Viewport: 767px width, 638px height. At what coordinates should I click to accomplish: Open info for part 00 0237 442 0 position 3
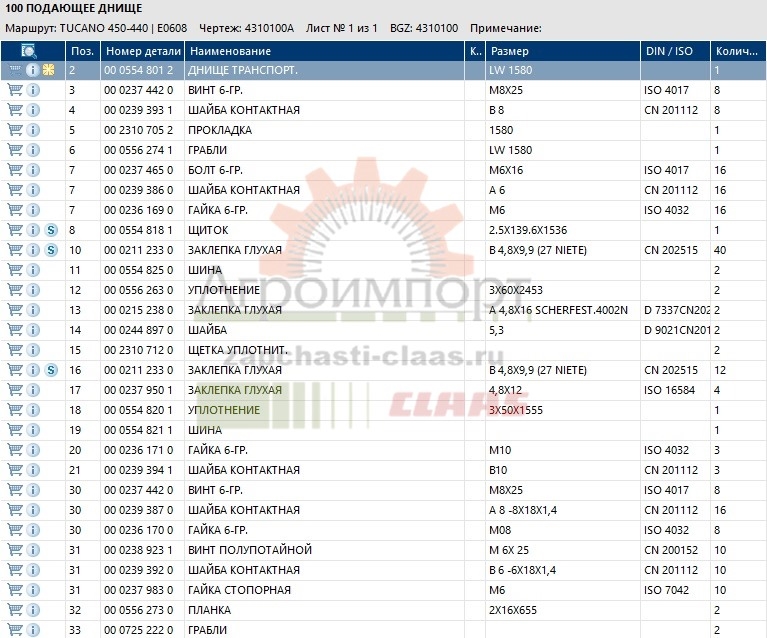33,90
